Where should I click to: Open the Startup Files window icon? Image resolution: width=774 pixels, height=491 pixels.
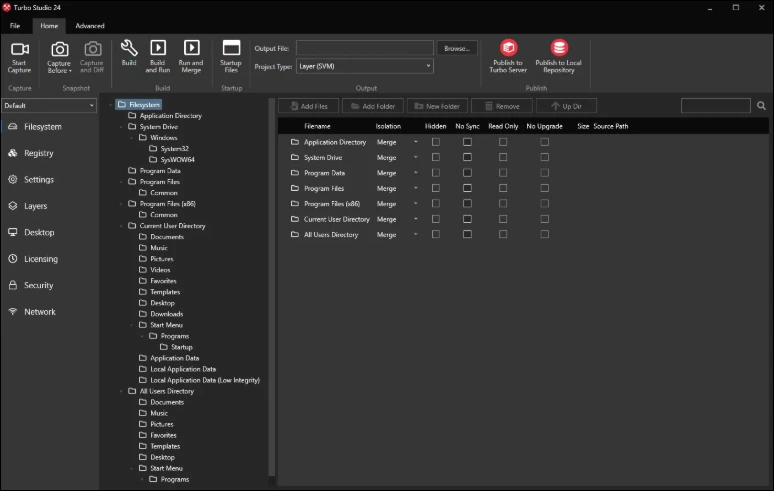pos(231,48)
